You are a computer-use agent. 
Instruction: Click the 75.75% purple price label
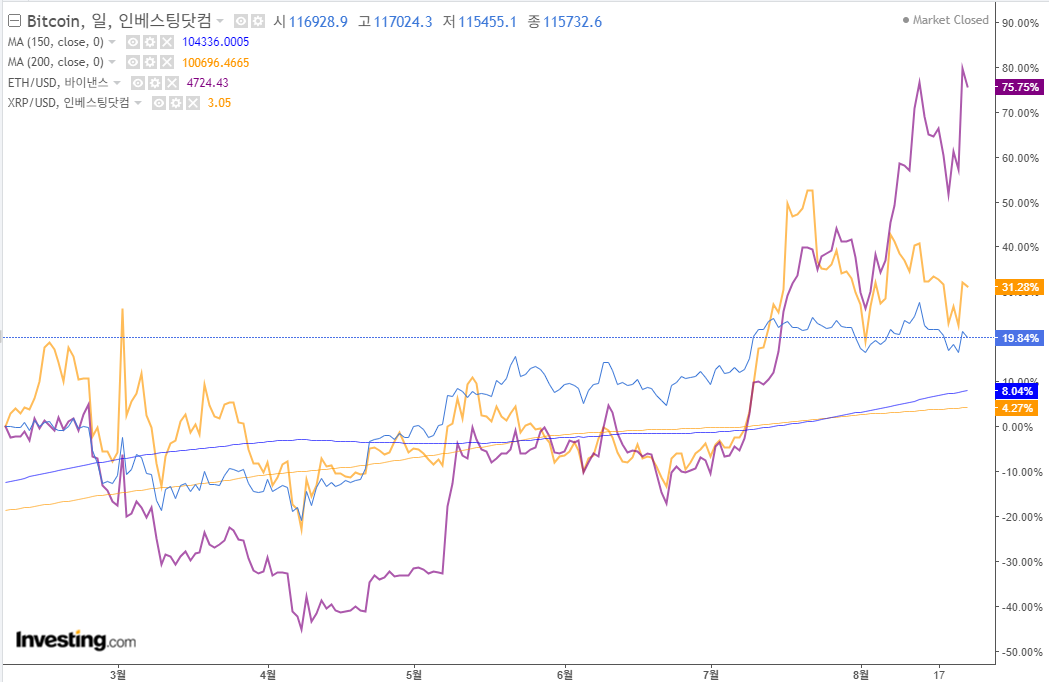[1020, 87]
